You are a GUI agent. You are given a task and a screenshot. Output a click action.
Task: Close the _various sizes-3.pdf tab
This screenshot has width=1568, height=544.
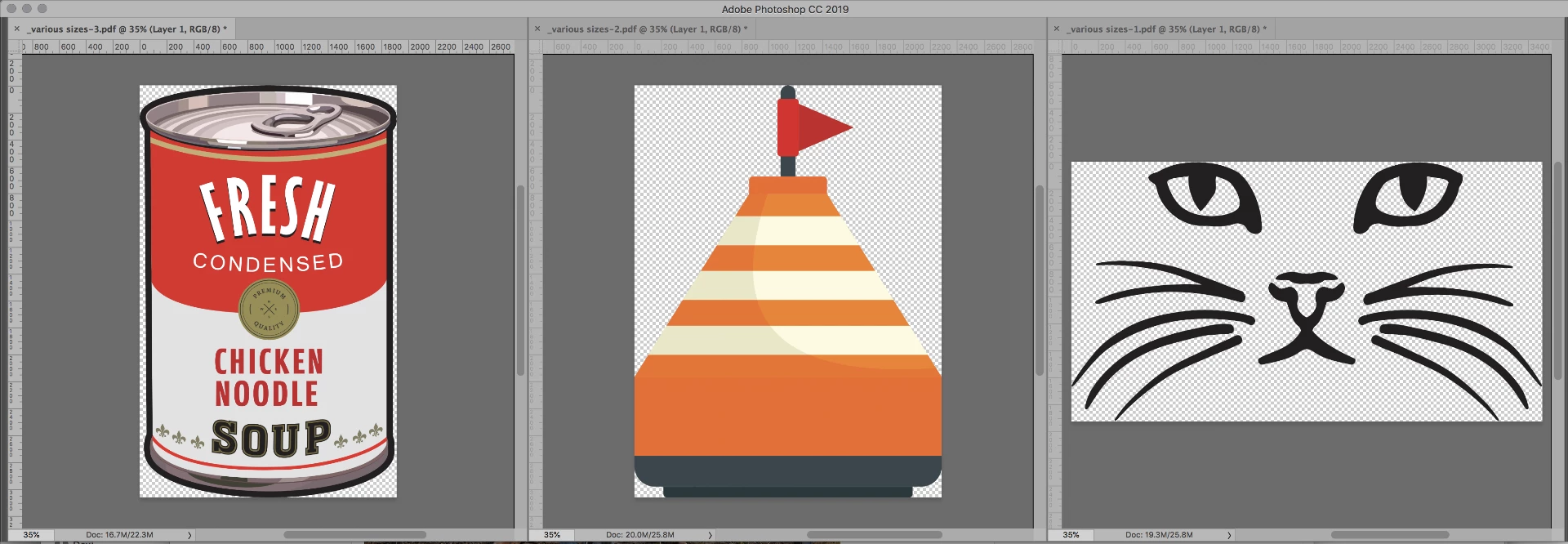pyautogui.click(x=16, y=29)
